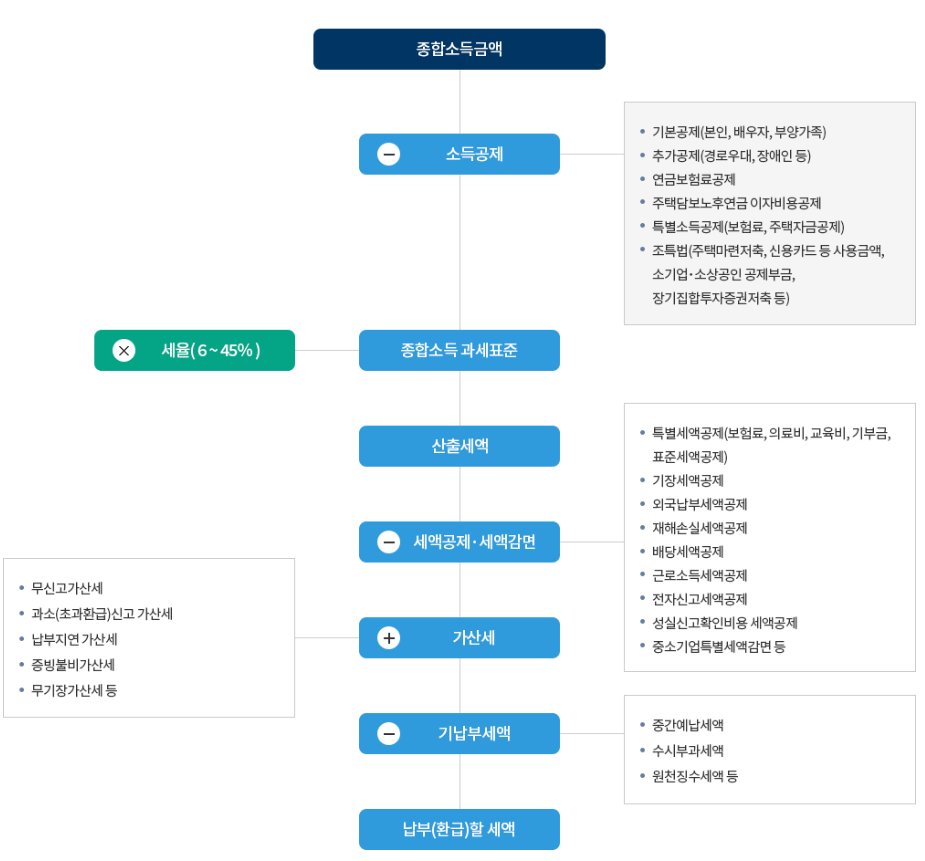Click the 세율(6~45%) label text
The image size is (925, 861).
point(211,350)
